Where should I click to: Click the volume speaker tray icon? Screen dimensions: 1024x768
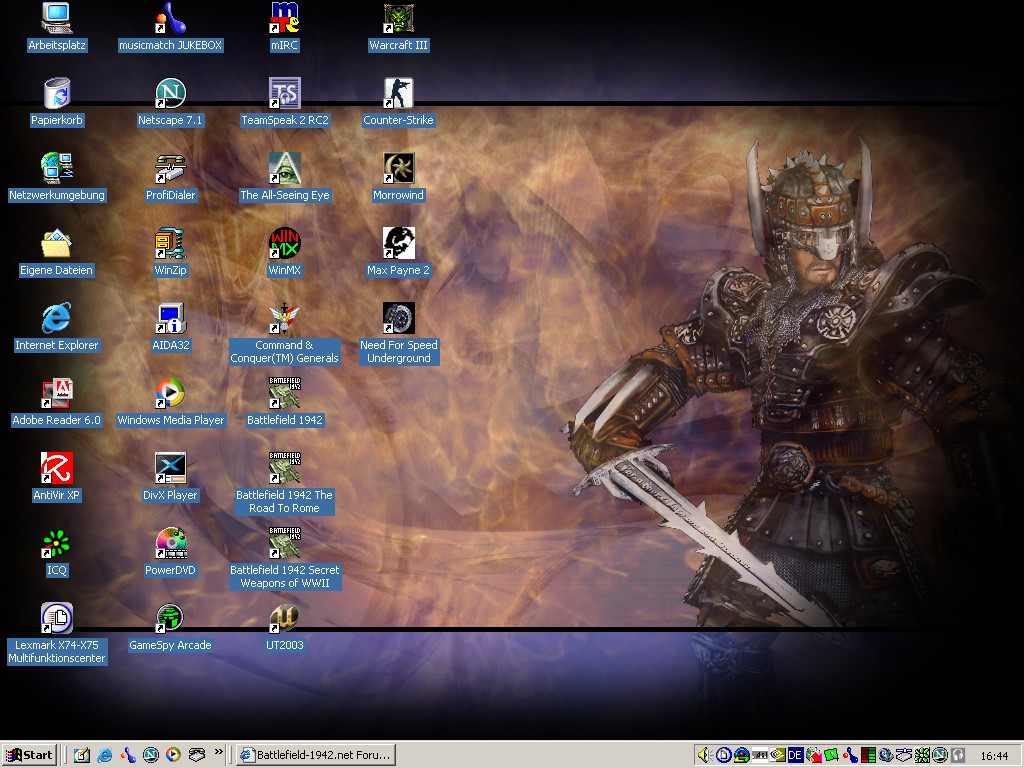tap(703, 756)
